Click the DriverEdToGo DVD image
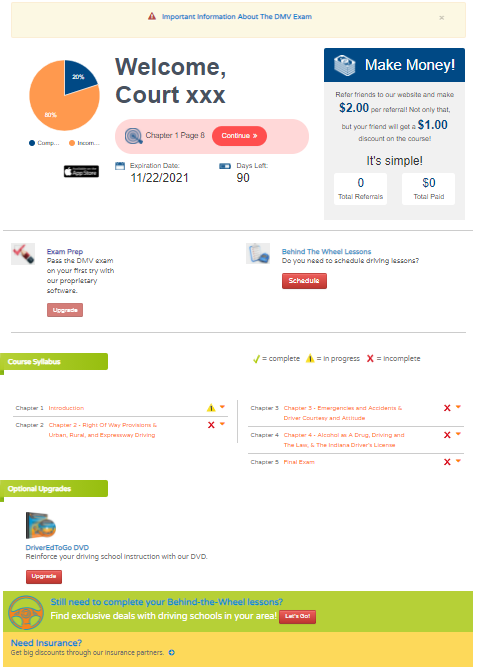 pos(41,525)
